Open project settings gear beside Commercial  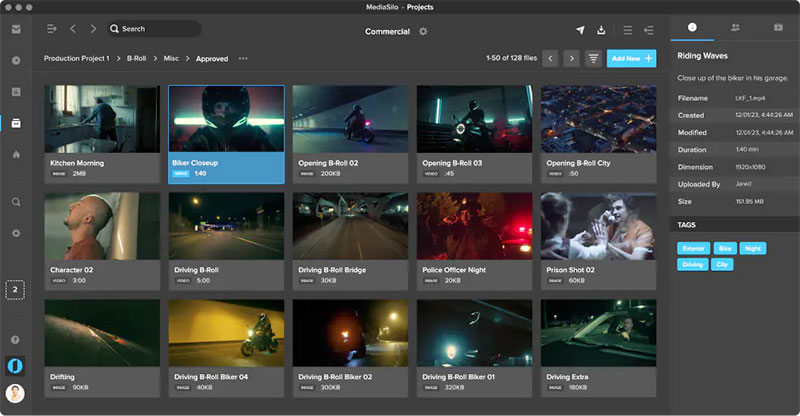(x=423, y=31)
